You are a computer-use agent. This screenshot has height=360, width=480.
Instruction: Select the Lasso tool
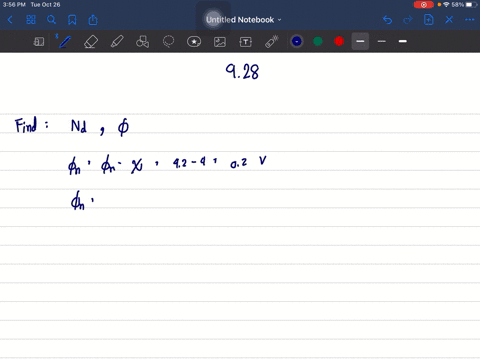[168, 42]
